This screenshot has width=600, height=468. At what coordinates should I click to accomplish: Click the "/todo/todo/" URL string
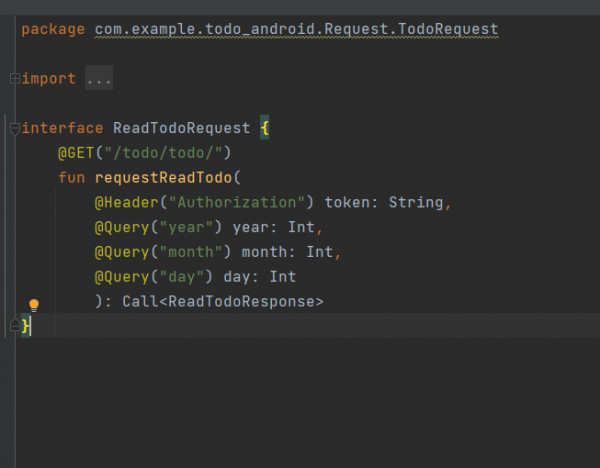(x=163, y=153)
